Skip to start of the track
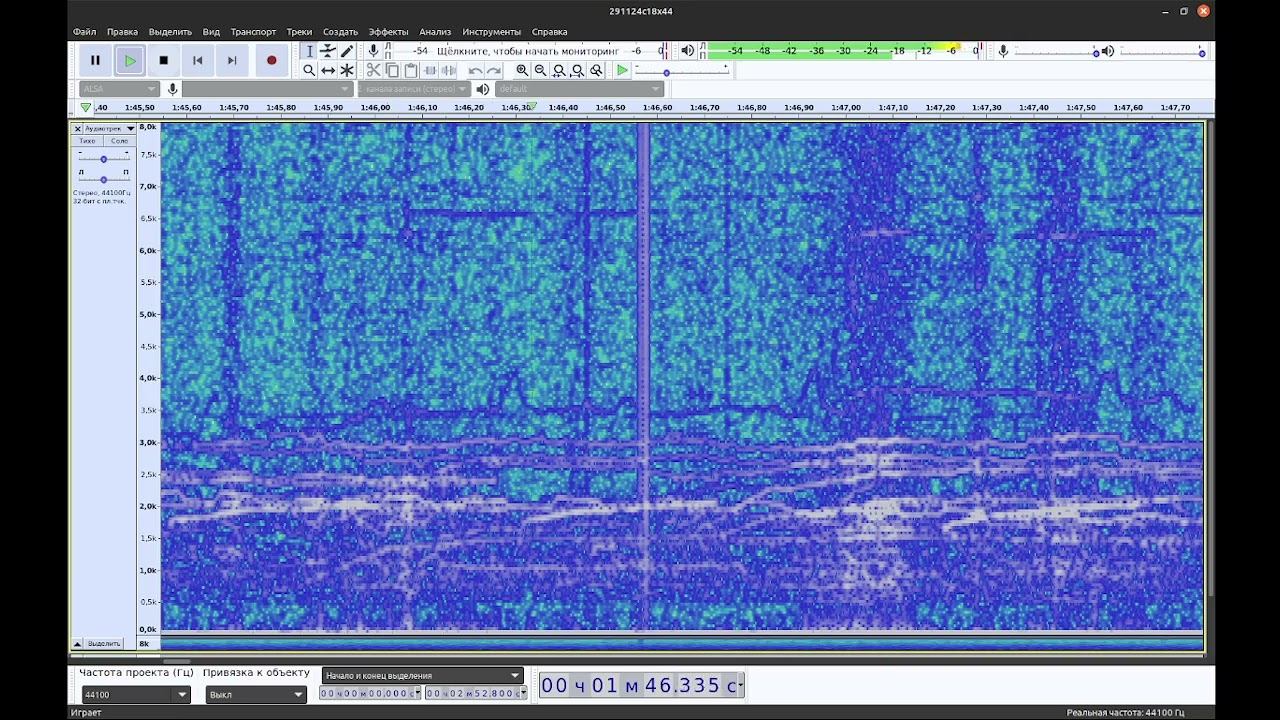The width and height of the screenshot is (1280, 720). click(198, 60)
